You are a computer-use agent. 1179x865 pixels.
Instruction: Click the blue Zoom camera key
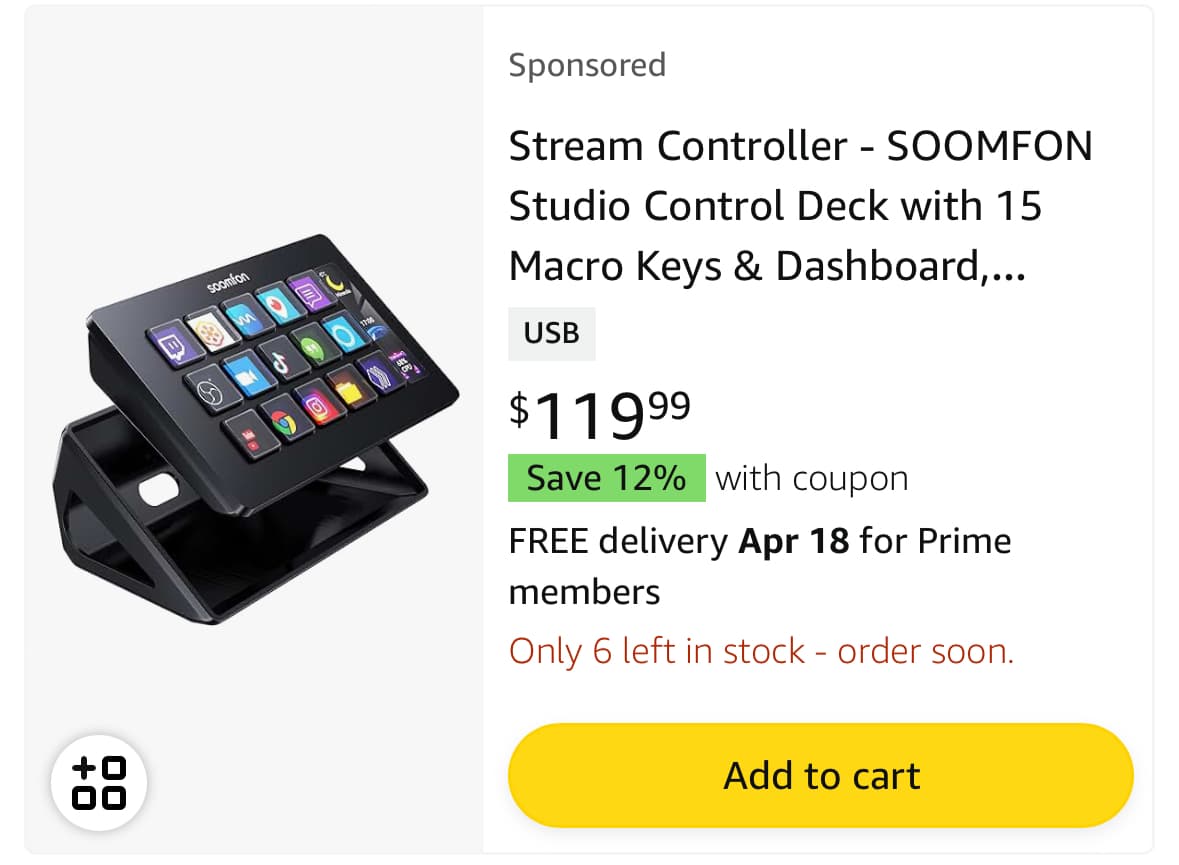tap(247, 374)
